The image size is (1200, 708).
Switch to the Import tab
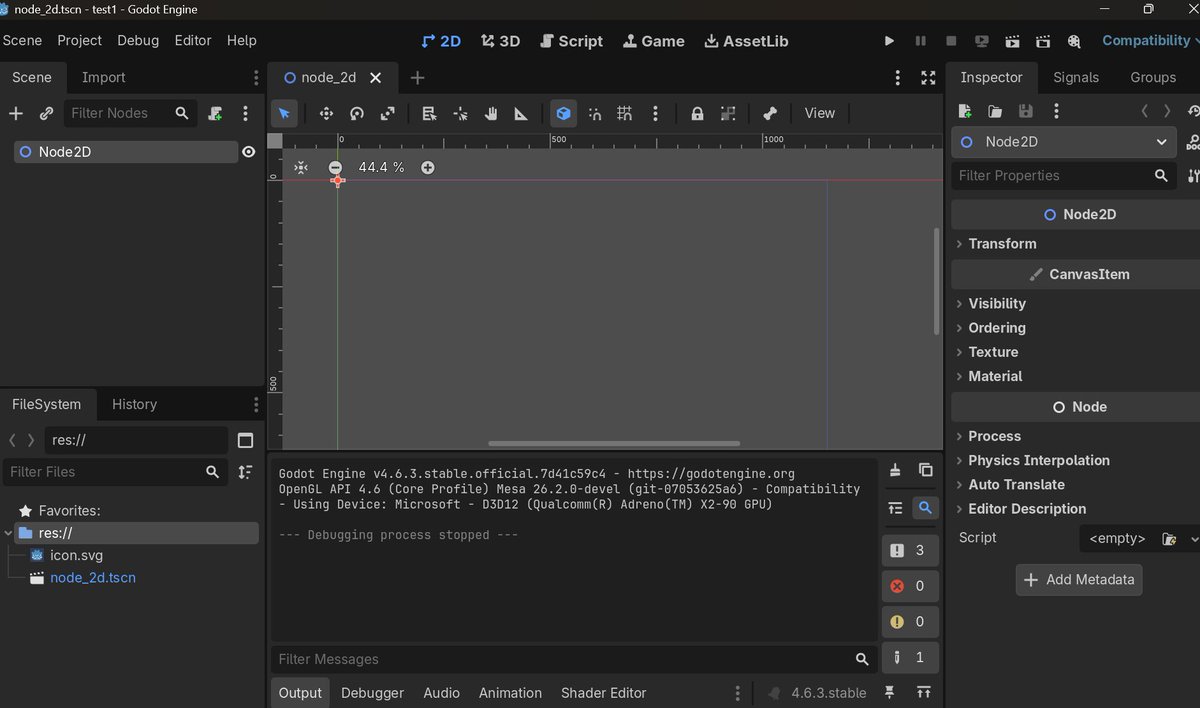tap(104, 77)
